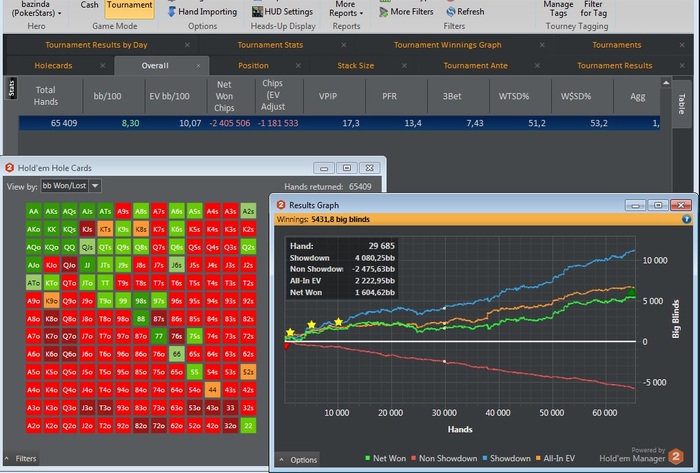Open View by bb Won/Lost dropdown
The height and width of the screenshot is (473, 700).
[x=95, y=186]
